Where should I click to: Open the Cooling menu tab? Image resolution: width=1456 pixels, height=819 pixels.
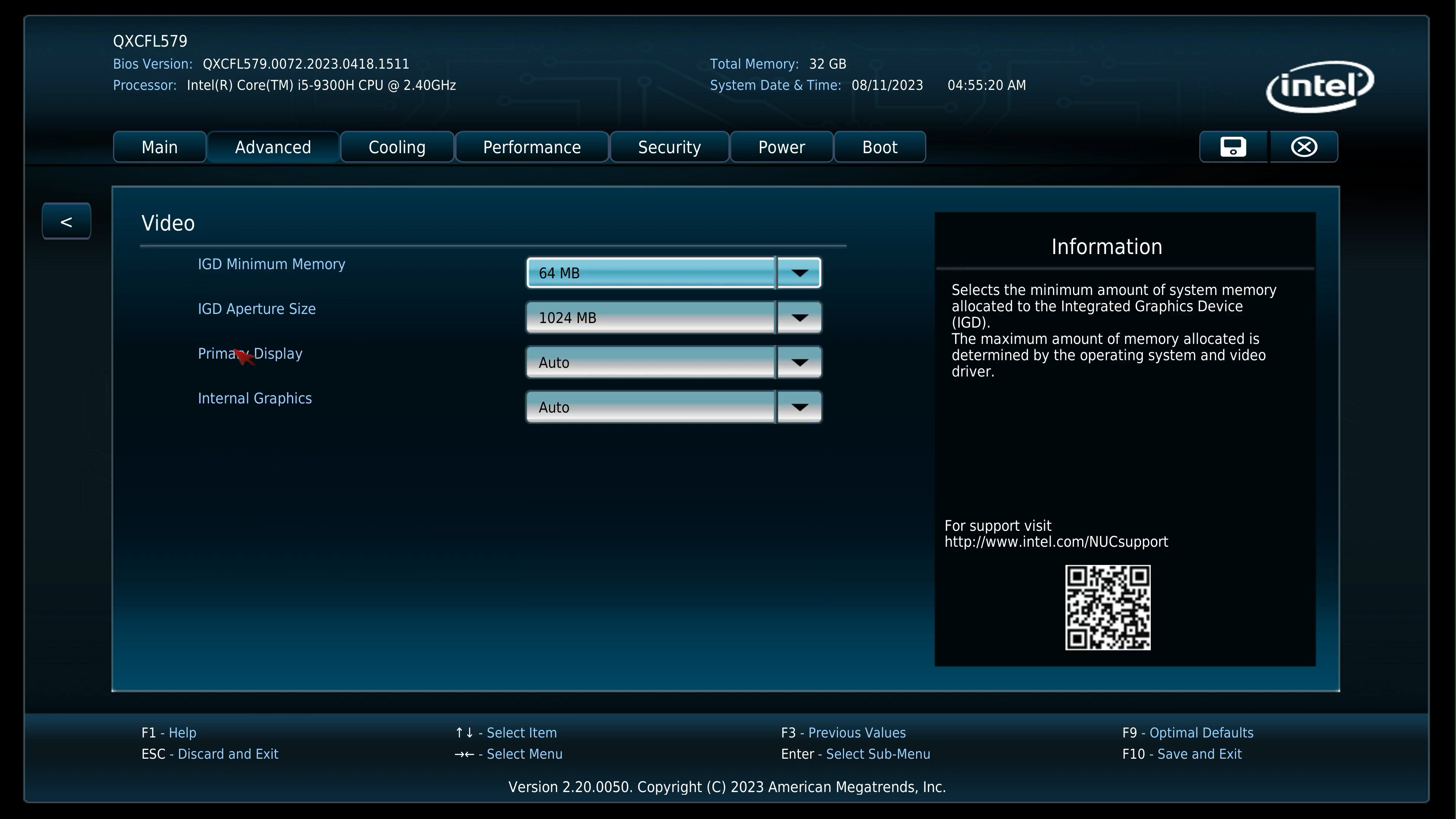coord(397,147)
